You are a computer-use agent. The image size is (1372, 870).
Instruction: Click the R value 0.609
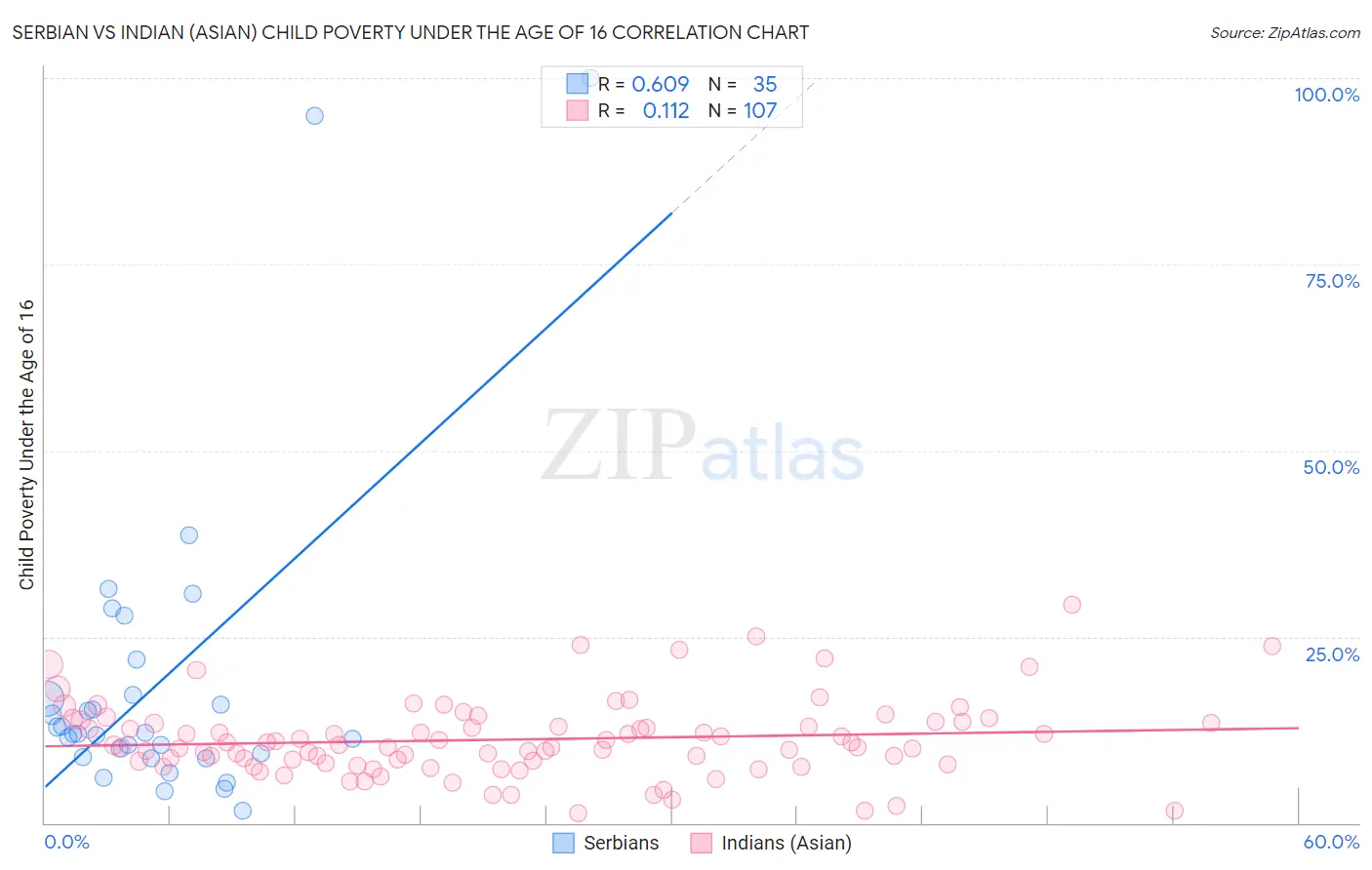click(661, 84)
